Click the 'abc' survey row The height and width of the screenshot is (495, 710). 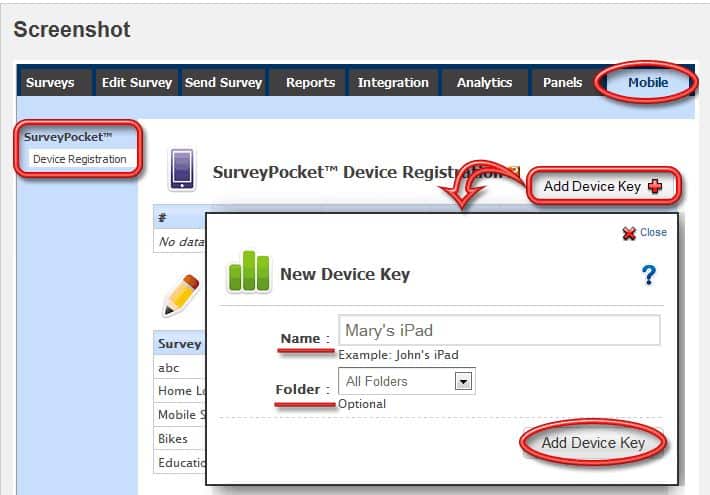(x=180, y=368)
